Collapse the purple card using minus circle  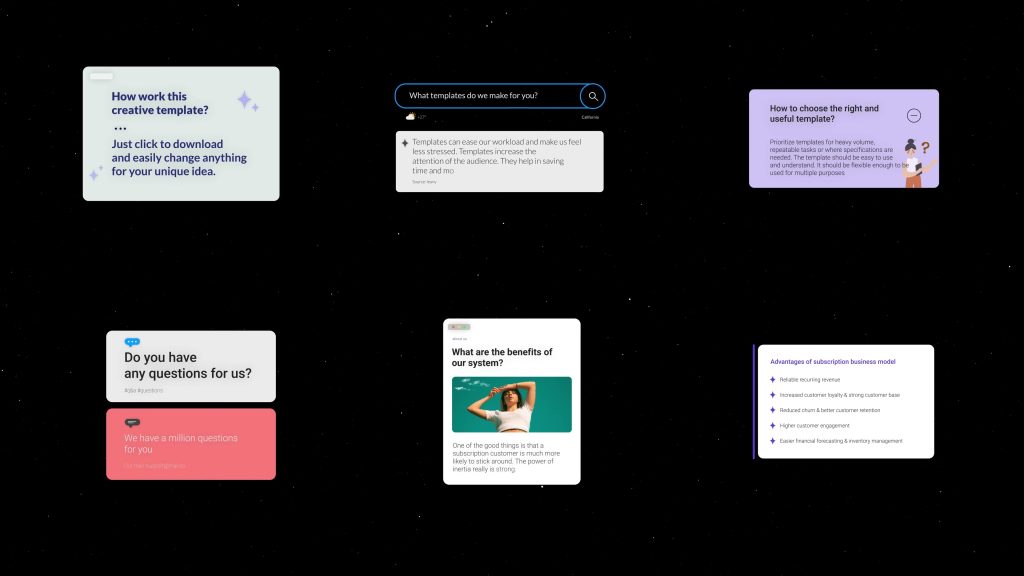tap(914, 116)
